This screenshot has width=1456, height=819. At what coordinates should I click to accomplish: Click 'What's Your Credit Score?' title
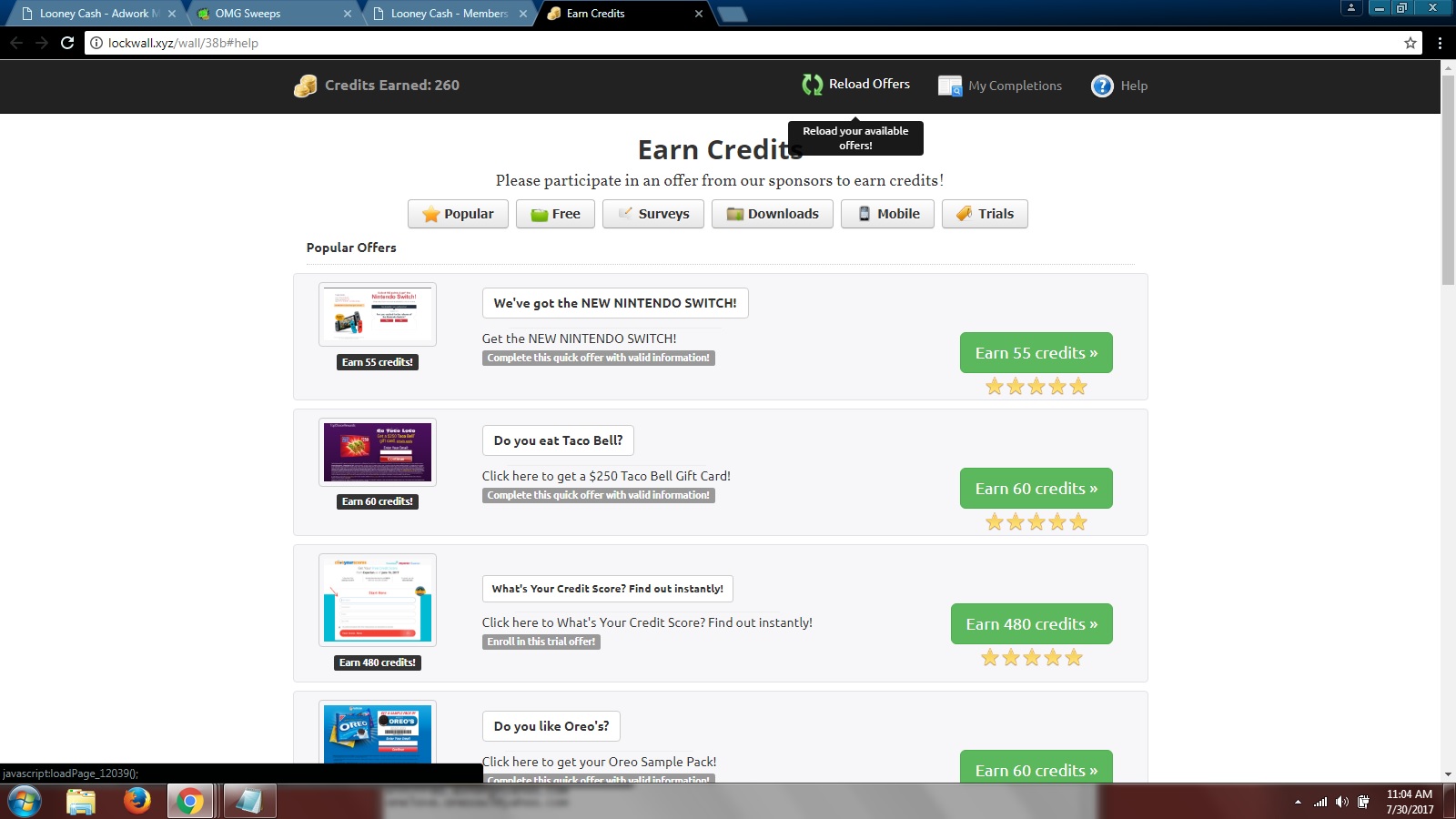tap(608, 589)
